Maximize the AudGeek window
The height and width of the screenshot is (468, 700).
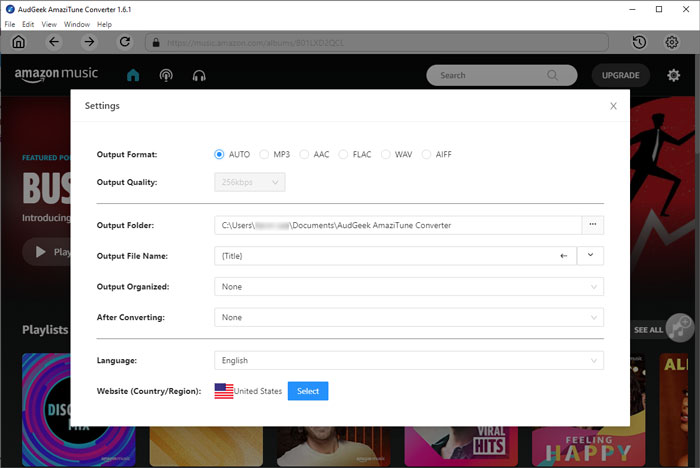point(659,9)
